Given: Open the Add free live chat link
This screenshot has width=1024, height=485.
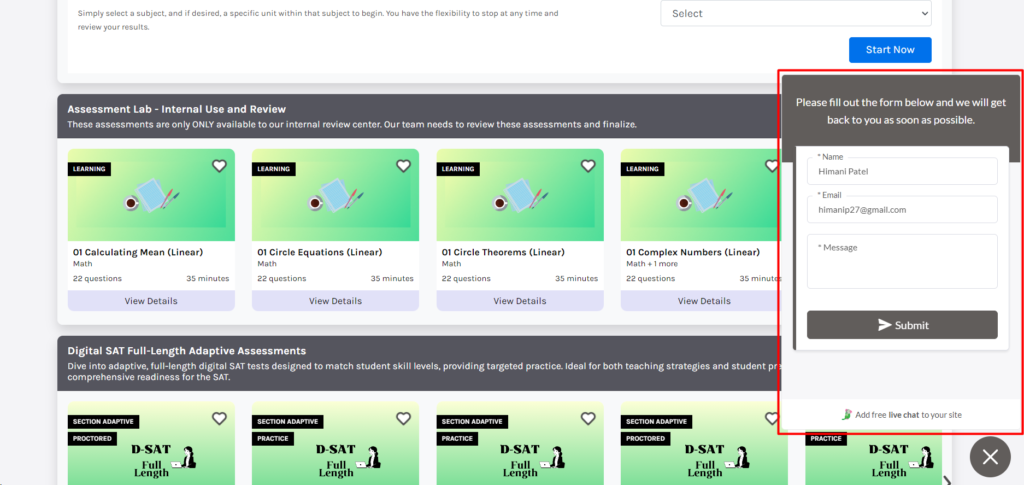Looking at the screenshot, I should click(901, 414).
